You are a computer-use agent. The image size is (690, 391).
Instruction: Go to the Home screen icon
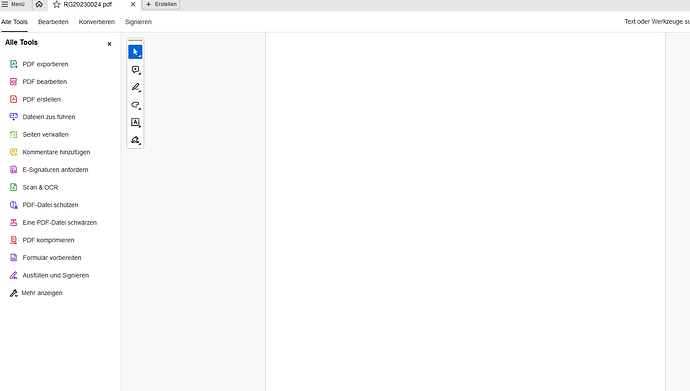click(x=39, y=4)
